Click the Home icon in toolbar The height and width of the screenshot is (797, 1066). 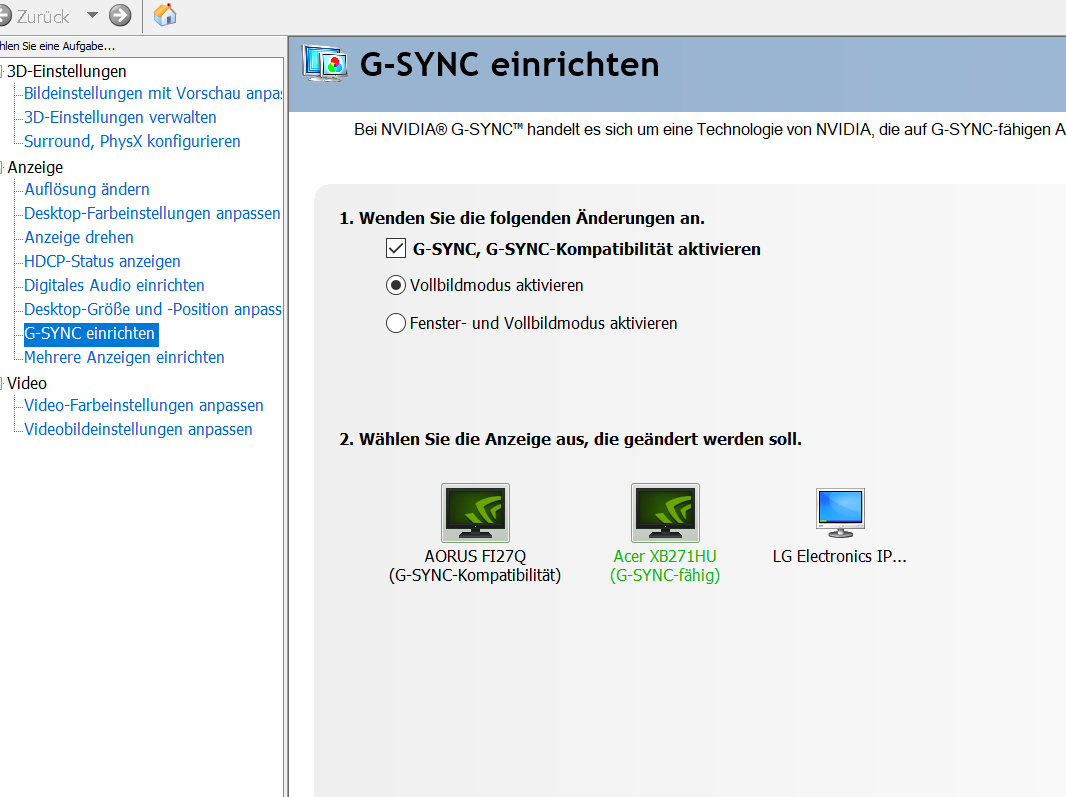165,15
